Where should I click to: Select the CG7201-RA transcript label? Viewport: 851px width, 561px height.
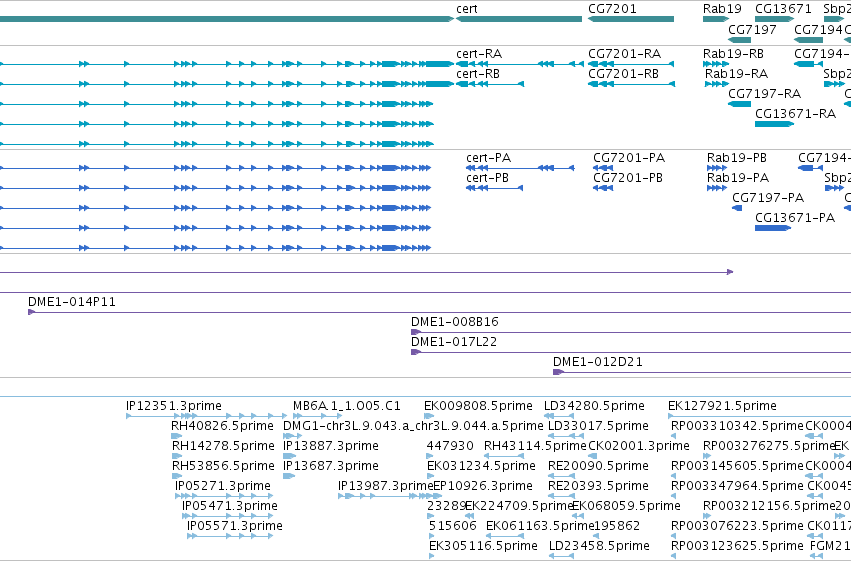(x=625, y=54)
